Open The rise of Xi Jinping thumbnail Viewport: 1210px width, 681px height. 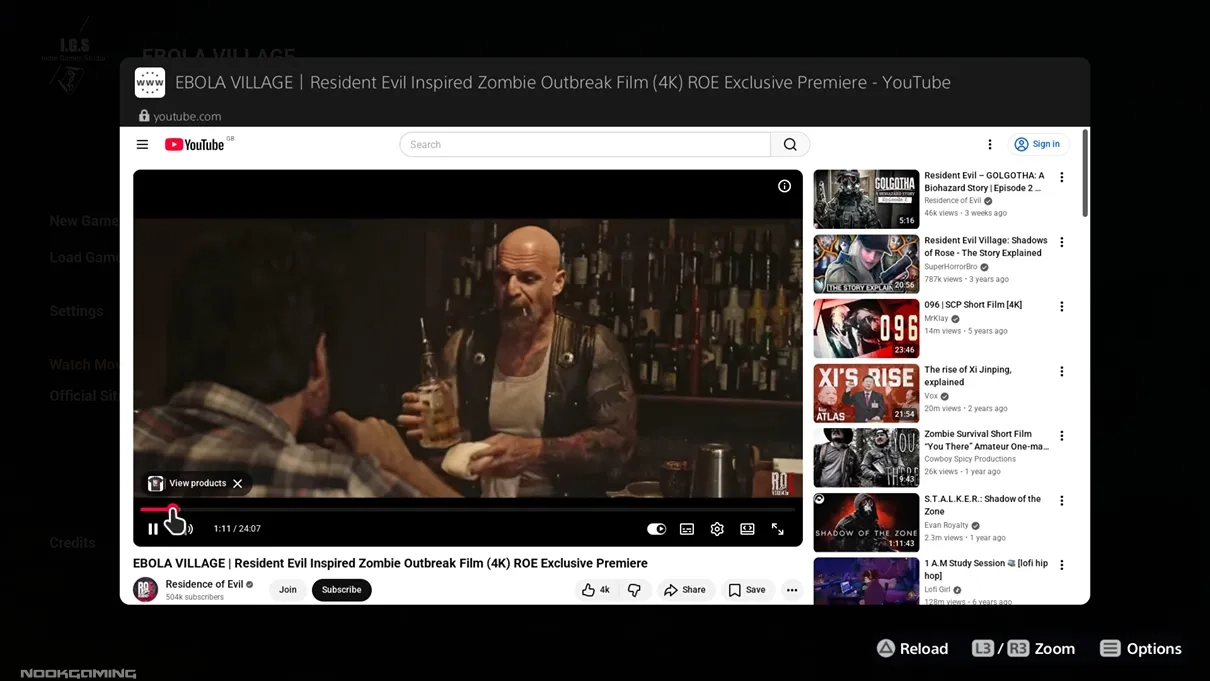click(866, 393)
